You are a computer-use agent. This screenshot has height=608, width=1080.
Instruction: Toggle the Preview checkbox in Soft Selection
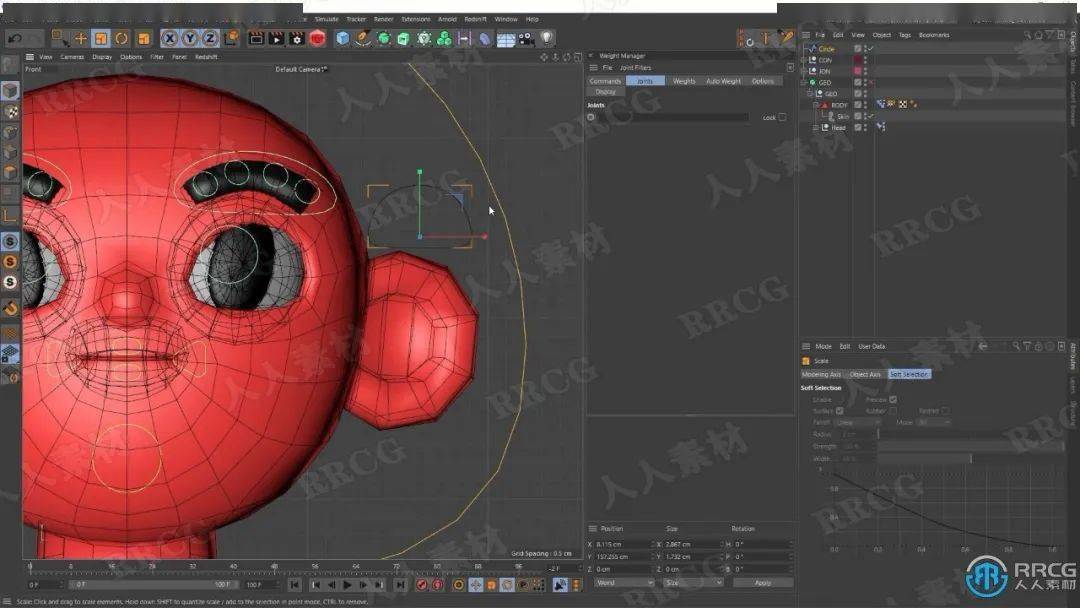click(893, 399)
